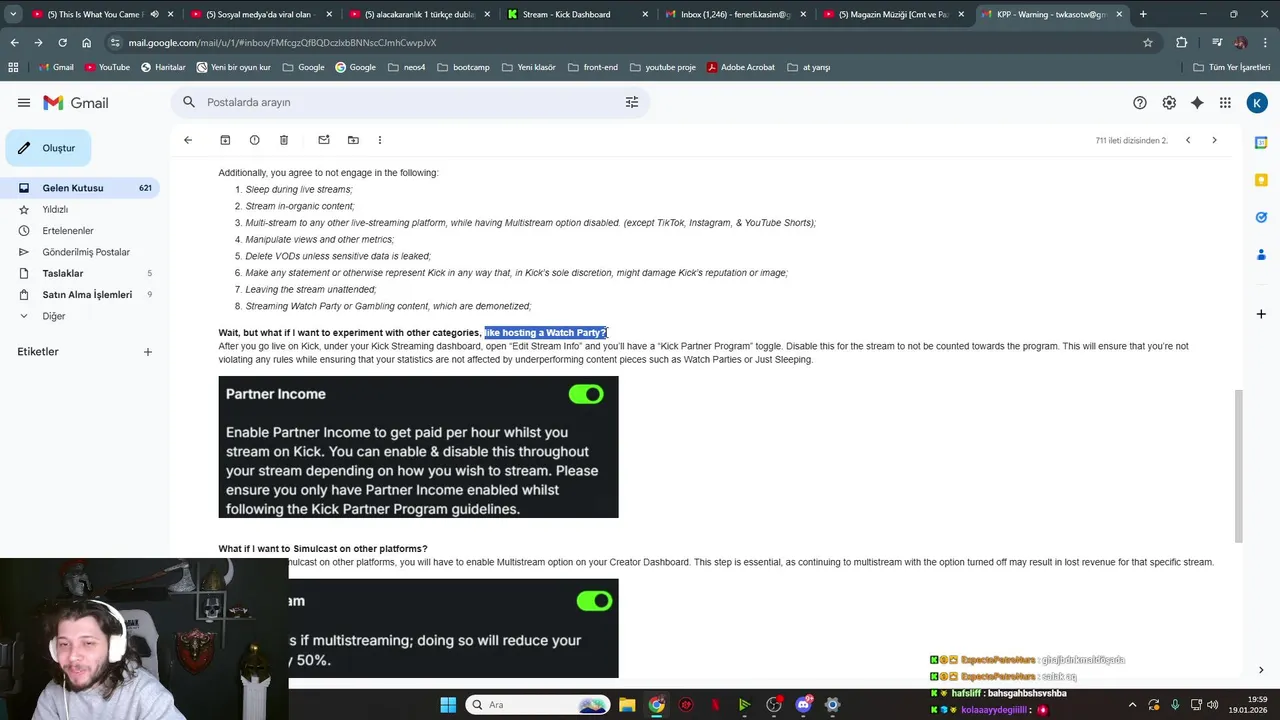
Task: Open Google Calendar side panel icon
Action: 1261,143
